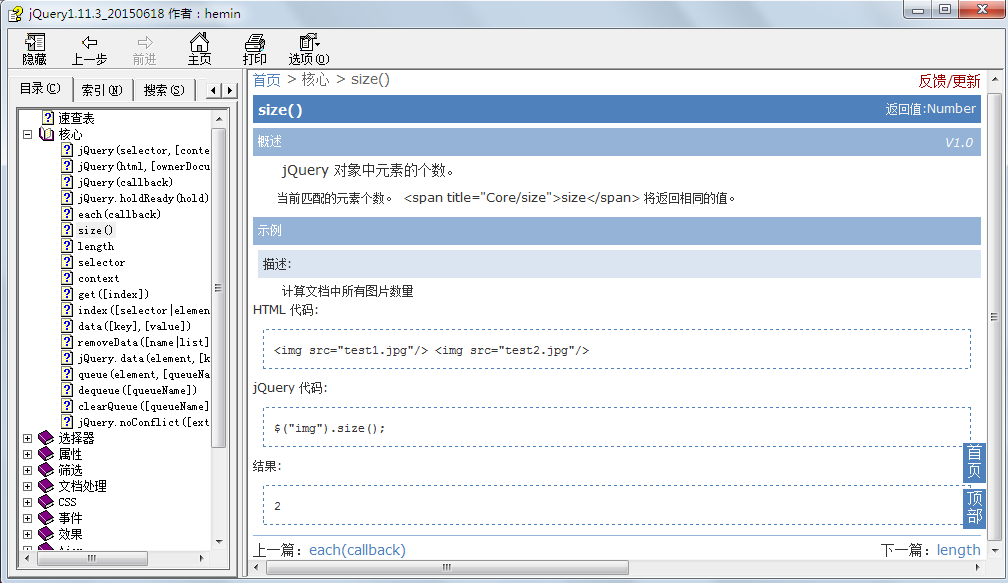The height and width of the screenshot is (583, 1008).
Task: Click the floating 顶部 side button
Action: pyautogui.click(x=975, y=507)
